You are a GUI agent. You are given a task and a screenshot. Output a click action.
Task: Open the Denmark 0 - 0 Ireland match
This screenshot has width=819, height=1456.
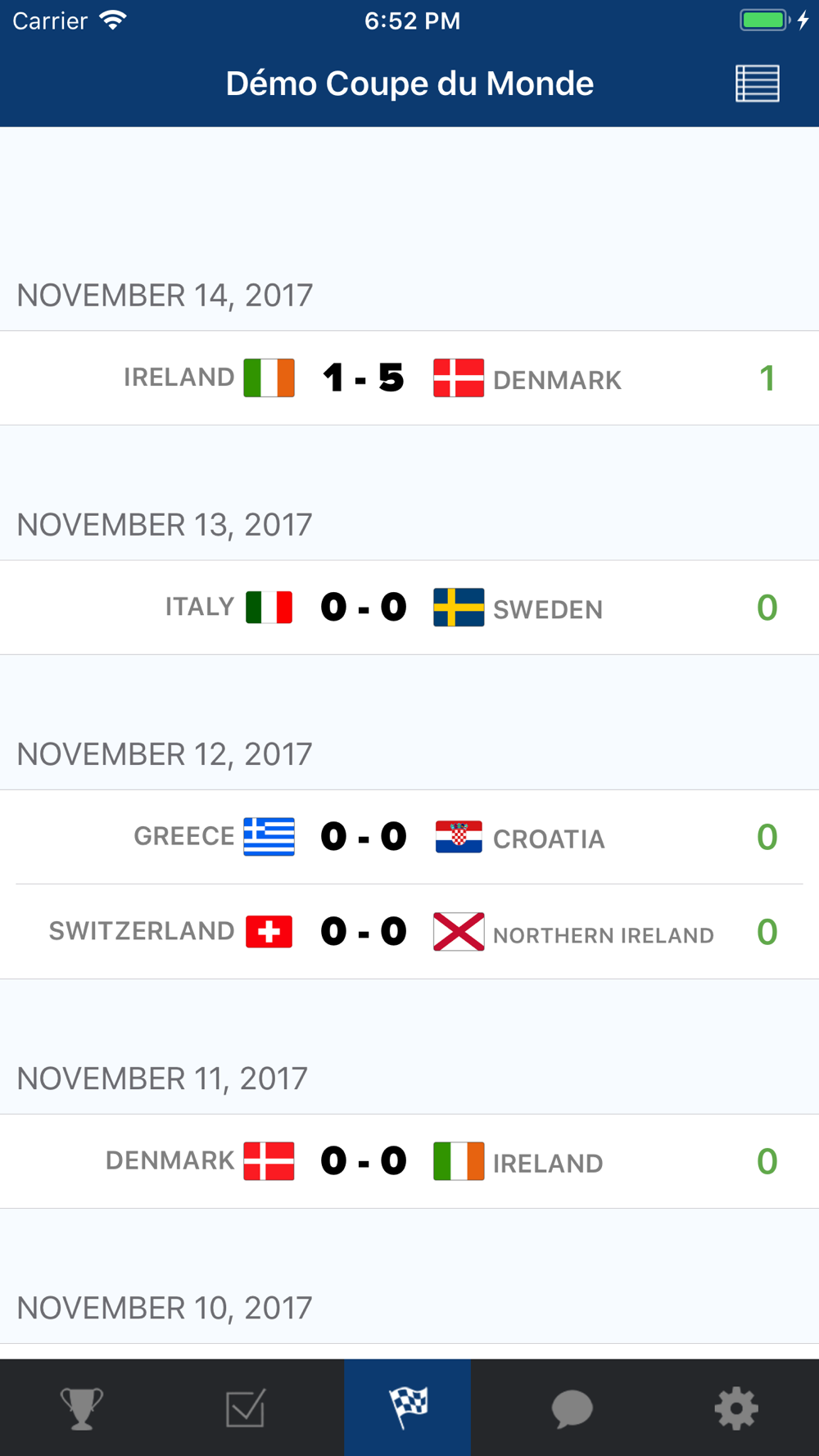tap(363, 1161)
